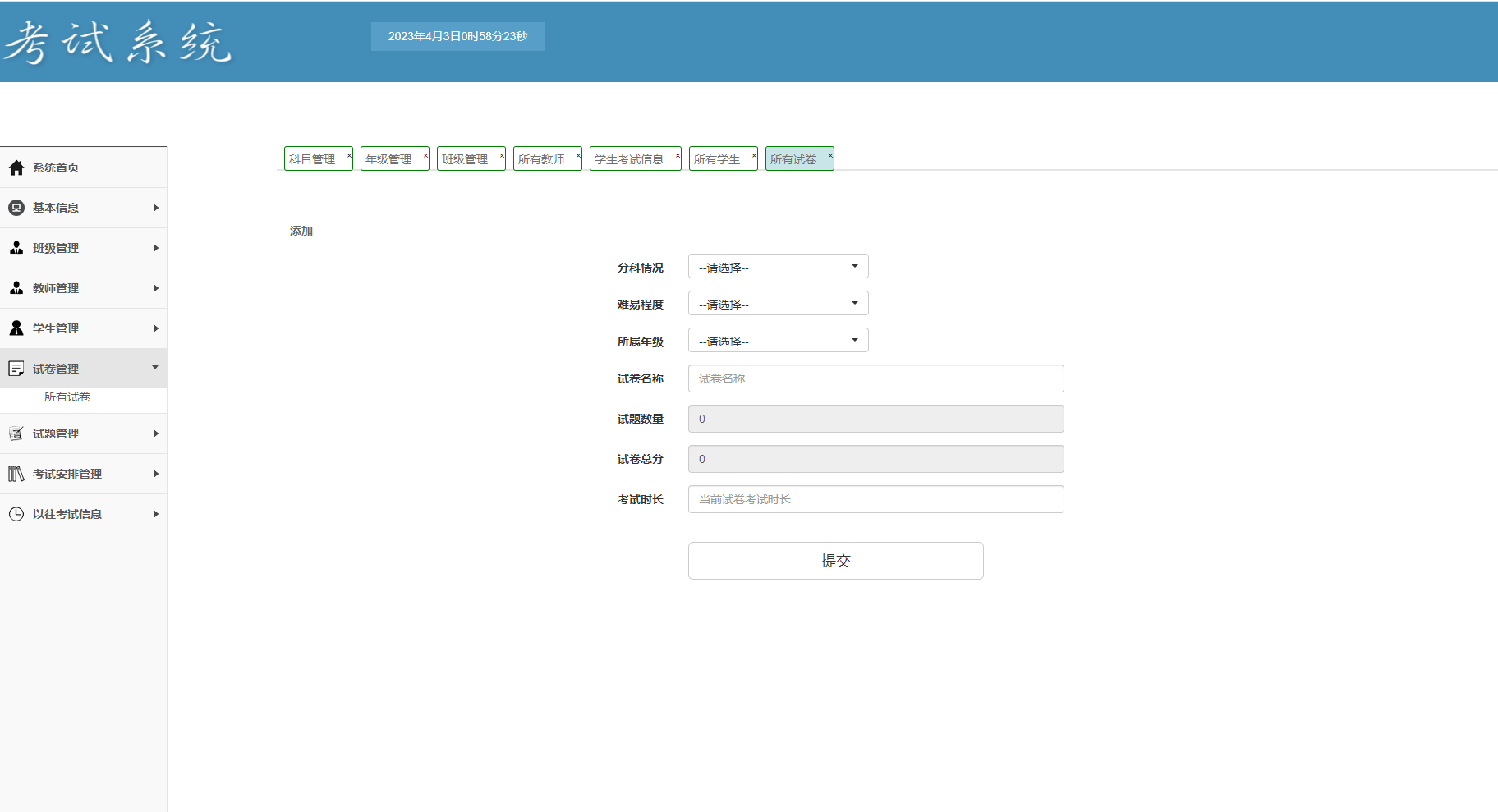Expand the 基本信息 menu arrow
The height and width of the screenshot is (812, 1498).
(x=156, y=208)
